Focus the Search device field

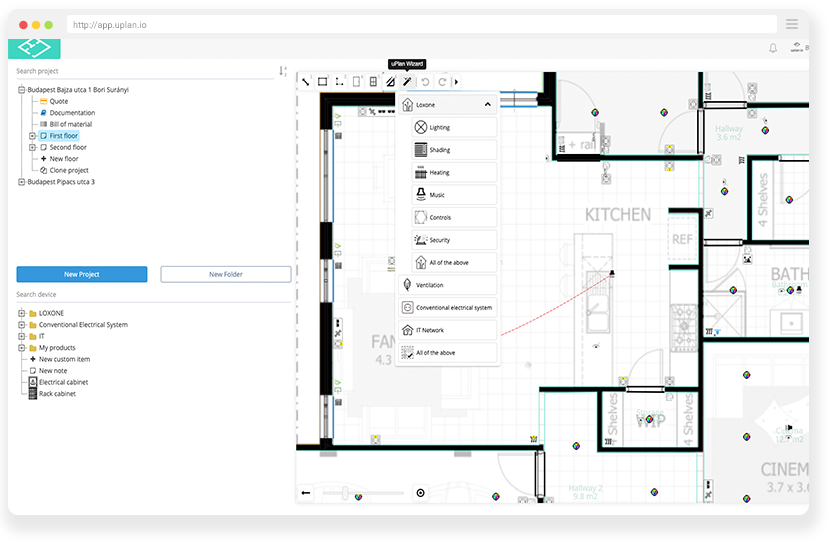click(x=153, y=295)
